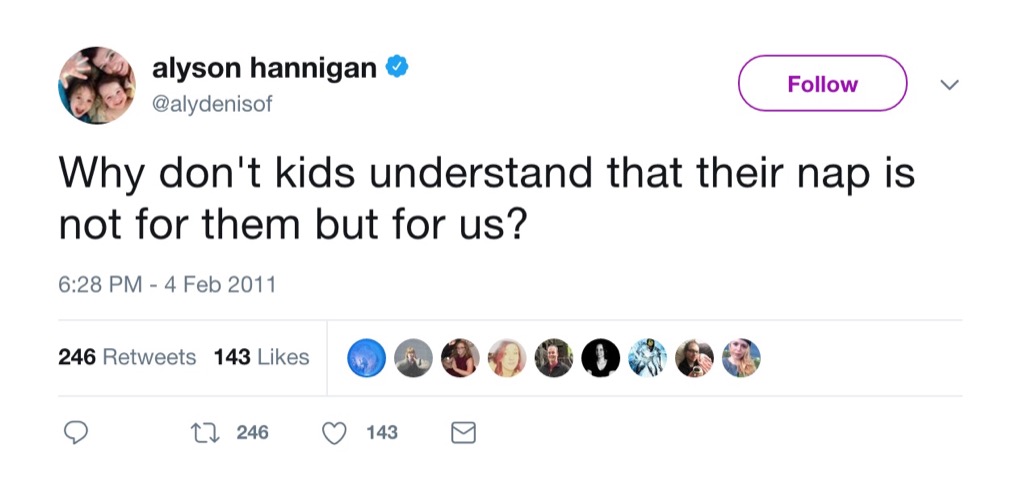Click the reply speech bubble icon
This screenshot has height=484, width=1024.
pyautogui.click(x=77, y=433)
